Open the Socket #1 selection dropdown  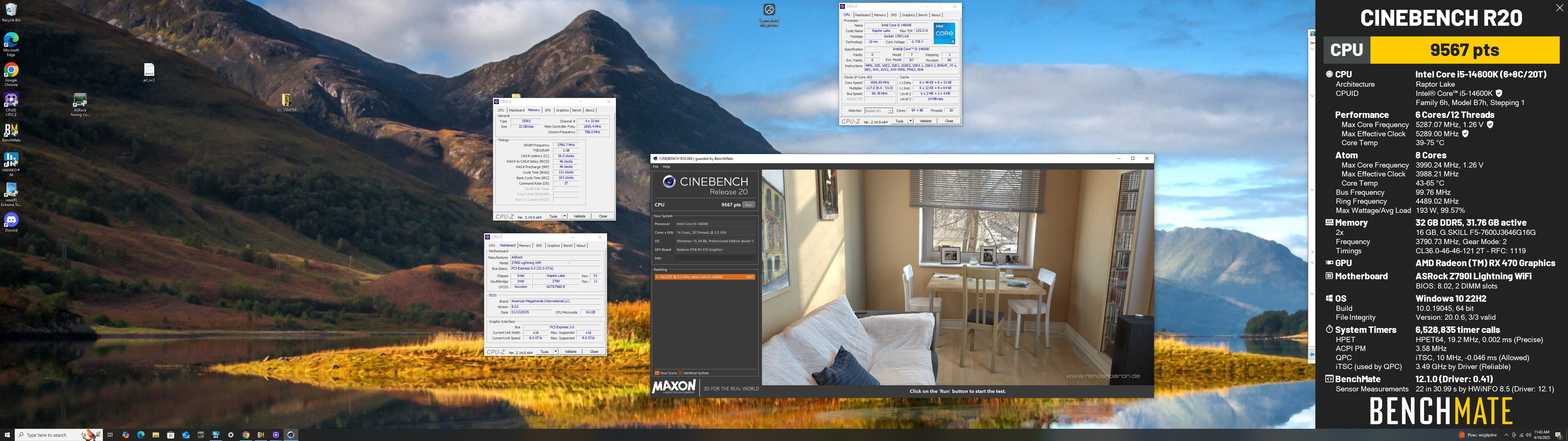[x=878, y=111]
